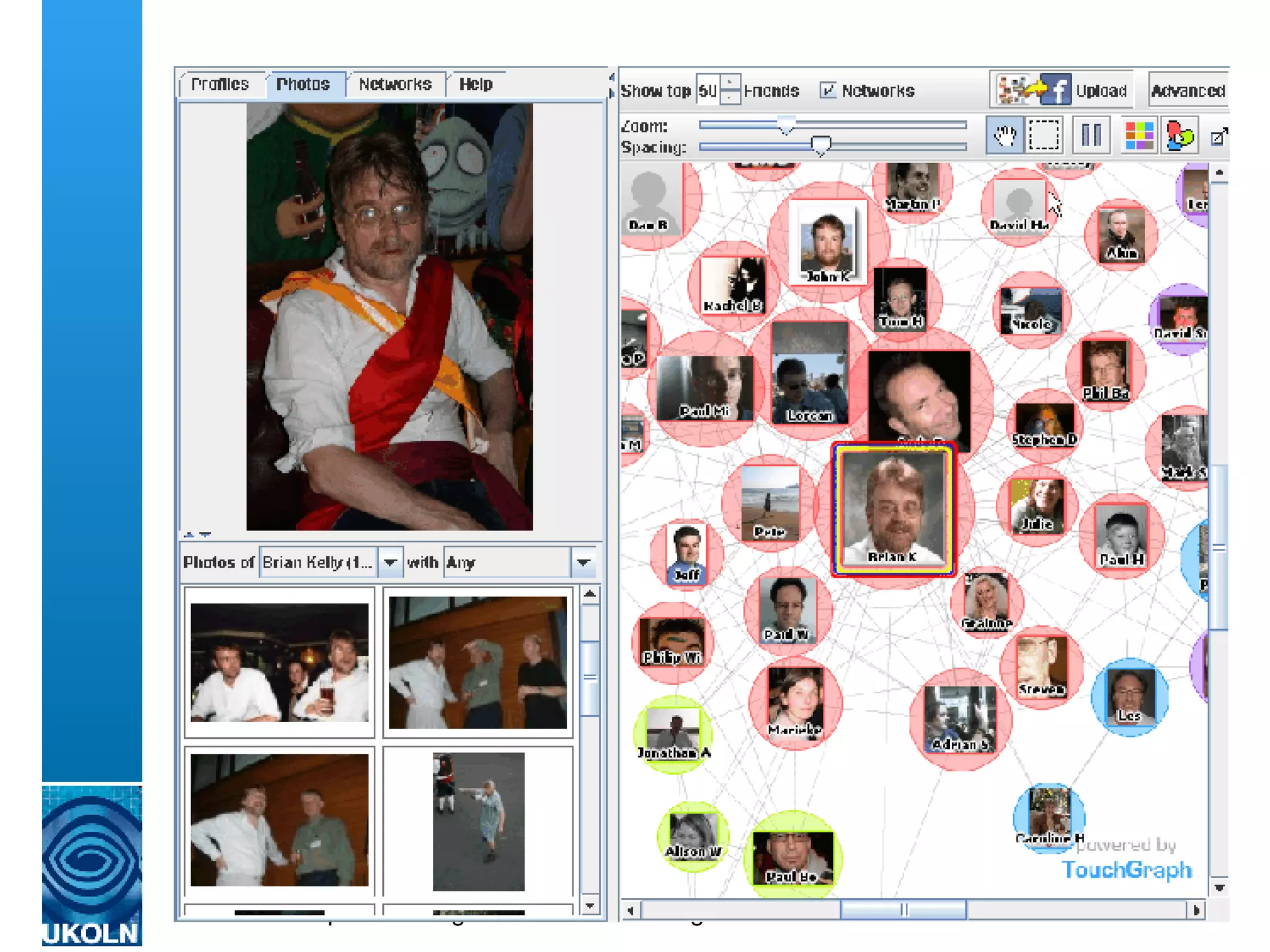The width and height of the screenshot is (1270, 952).
Task: Select the dashed rectangle selection tool
Action: pyautogui.click(x=1045, y=135)
